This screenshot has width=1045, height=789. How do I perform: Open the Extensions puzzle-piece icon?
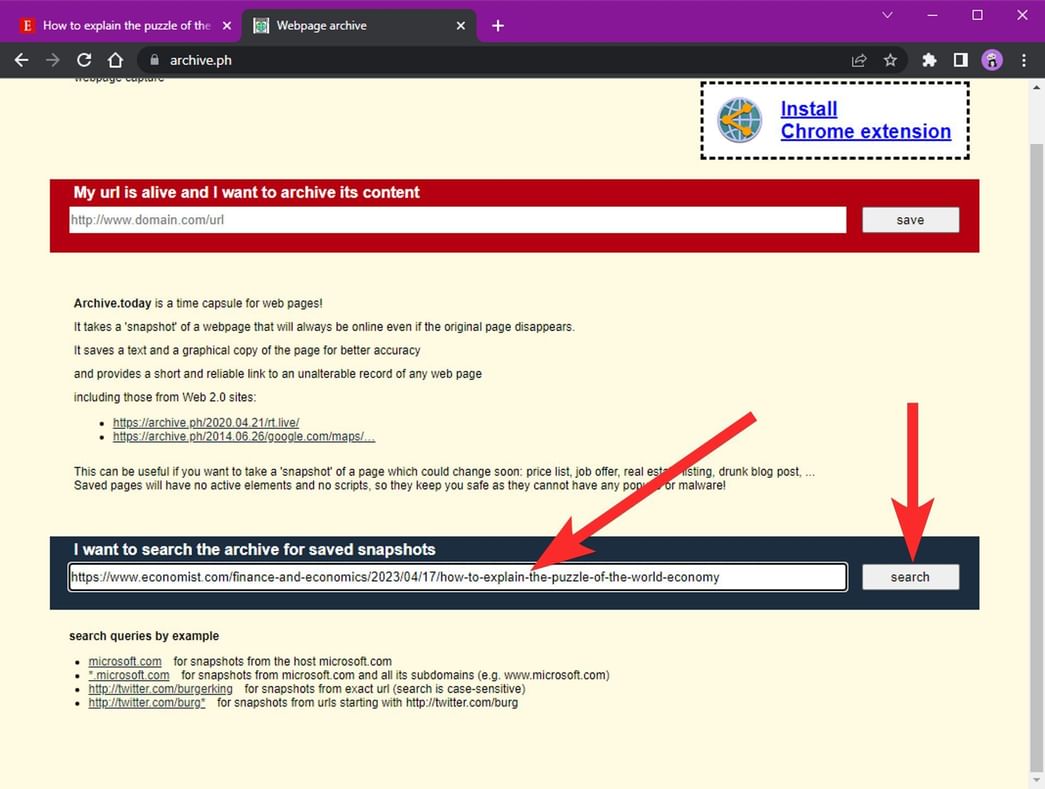(928, 60)
